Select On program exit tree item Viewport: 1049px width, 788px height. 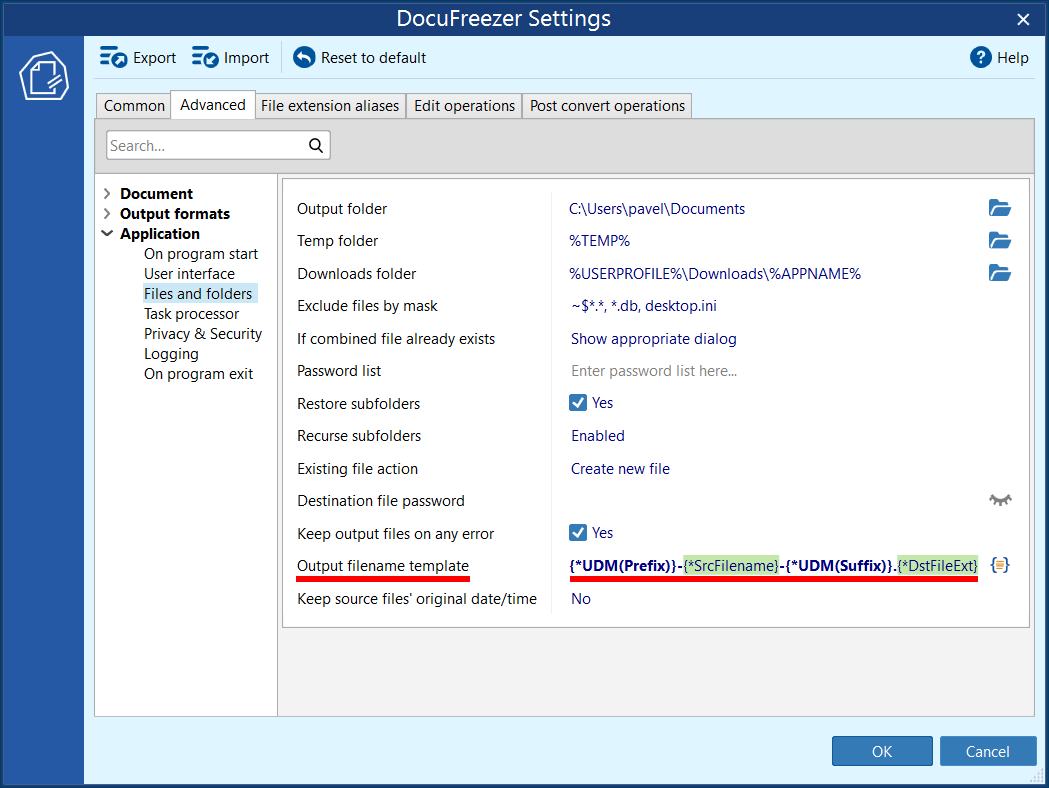(198, 374)
